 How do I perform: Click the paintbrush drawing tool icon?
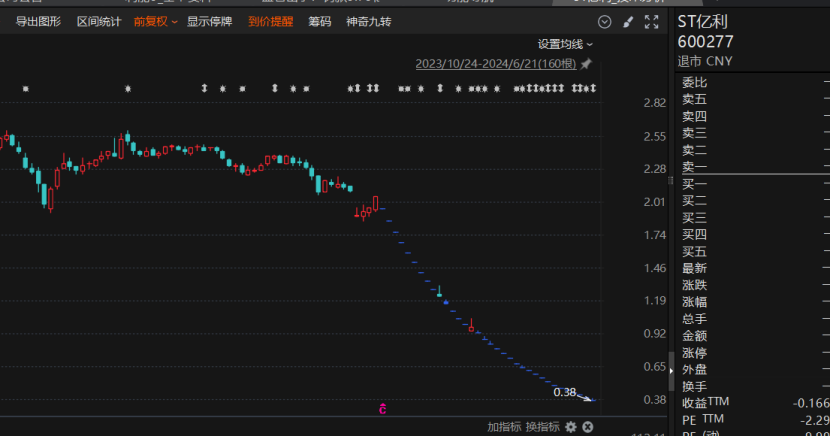click(629, 21)
